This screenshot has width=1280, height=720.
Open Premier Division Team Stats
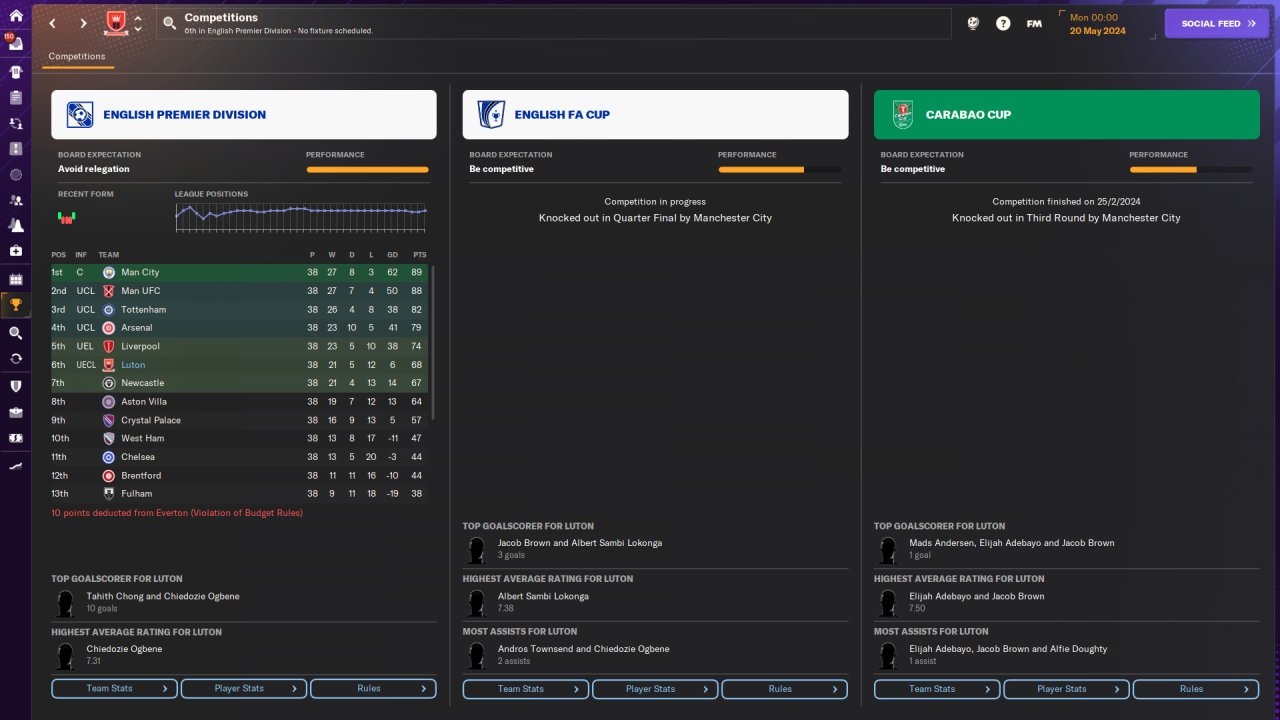[x=115, y=689]
